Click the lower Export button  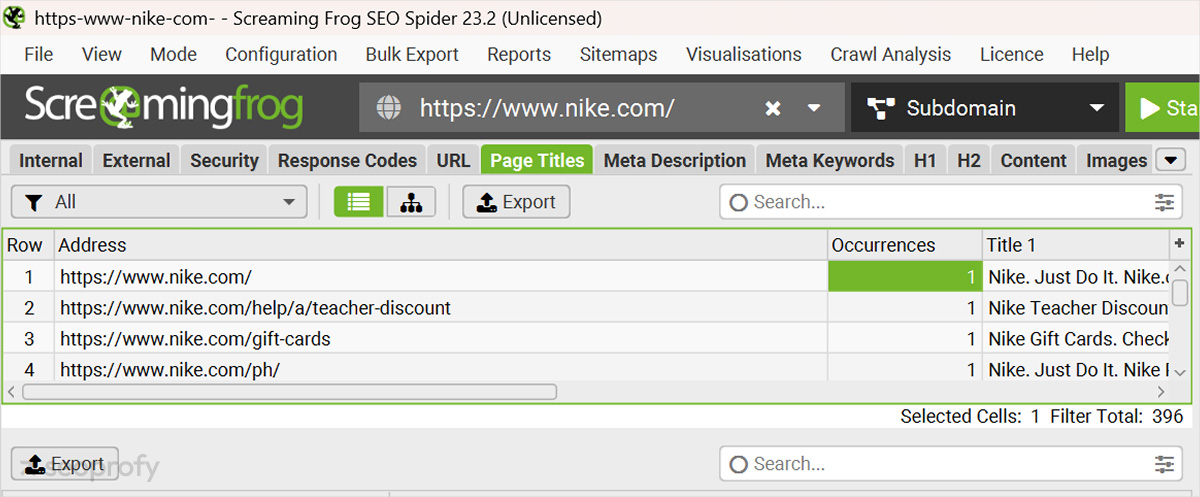click(65, 464)
